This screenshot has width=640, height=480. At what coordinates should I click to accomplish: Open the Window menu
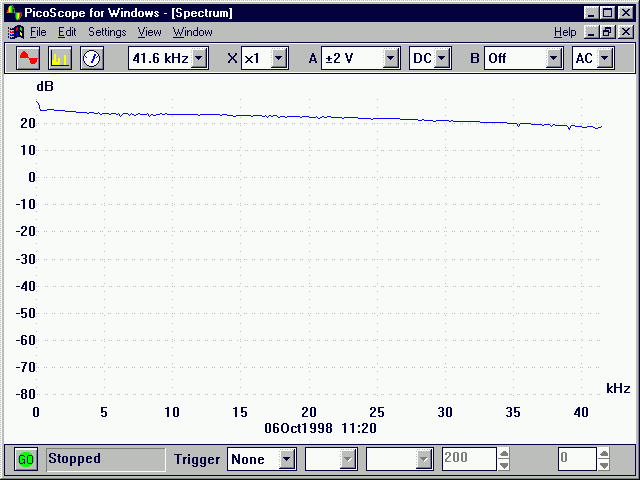(193, 32)
